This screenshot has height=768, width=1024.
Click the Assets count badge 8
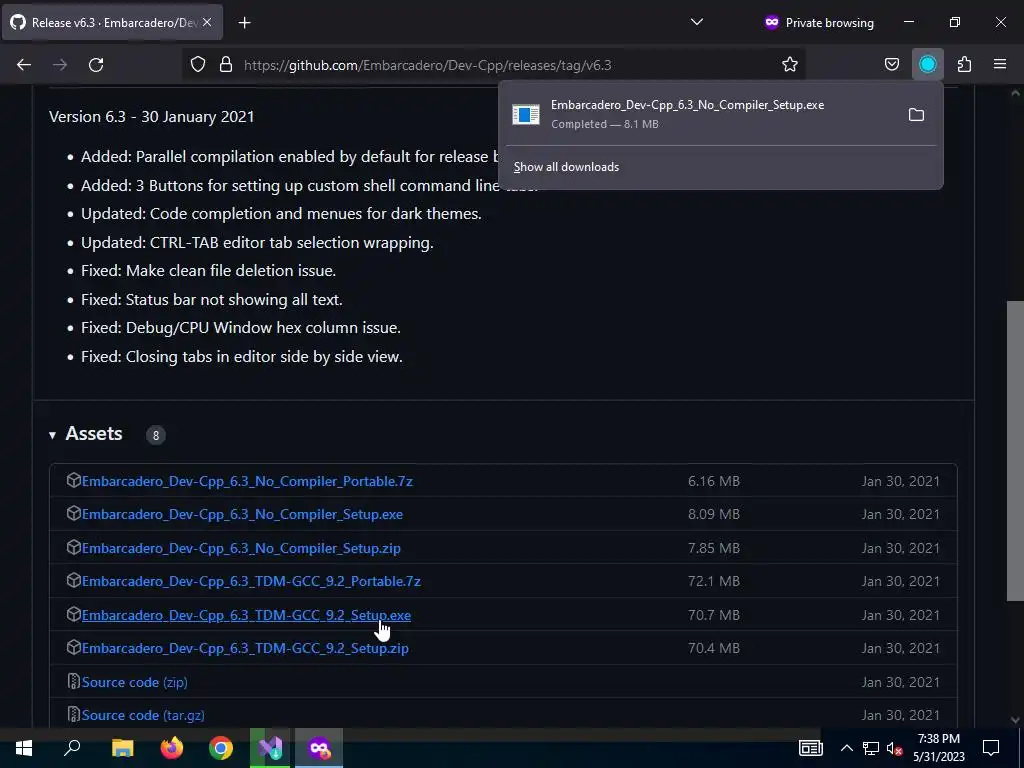point(155,436)
